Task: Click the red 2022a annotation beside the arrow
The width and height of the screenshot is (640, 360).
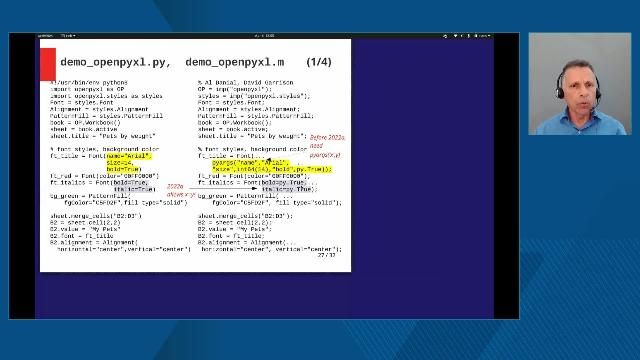Action: click(x=175, y=187)
